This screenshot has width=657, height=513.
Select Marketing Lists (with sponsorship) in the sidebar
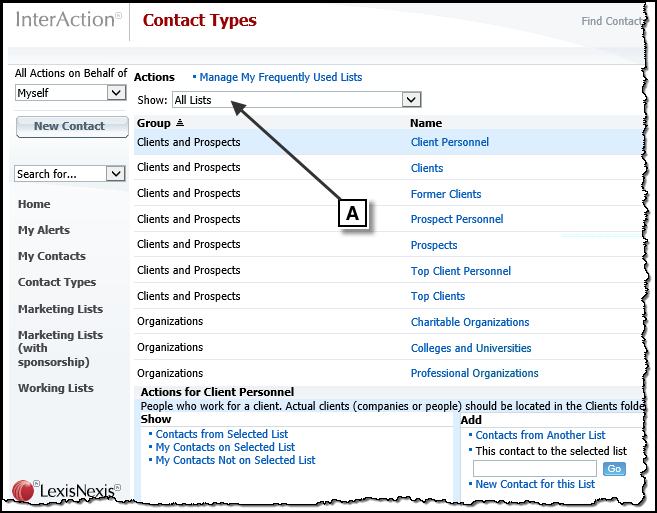[x=60, y=348]
